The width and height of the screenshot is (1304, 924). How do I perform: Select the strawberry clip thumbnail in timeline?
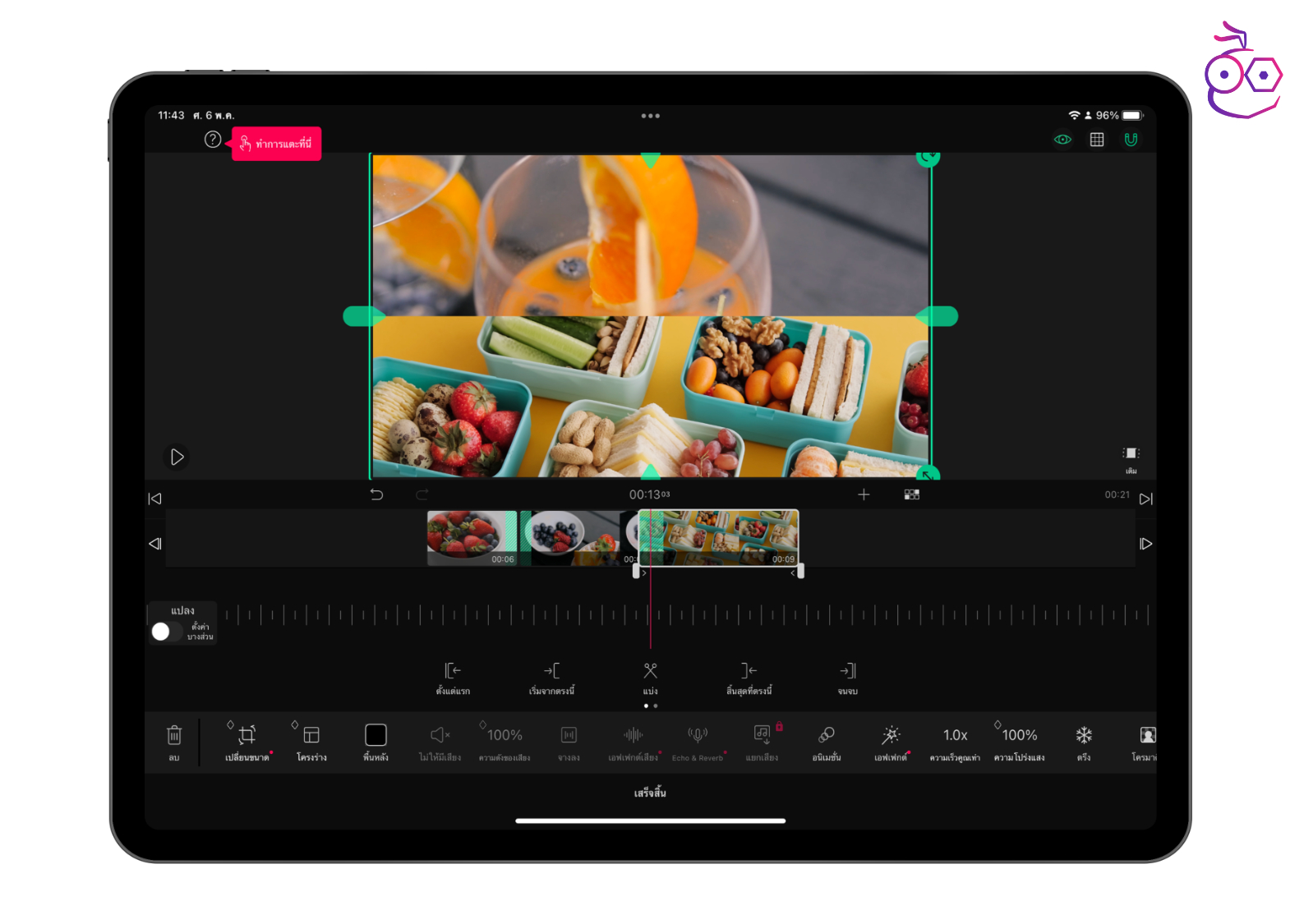pos(471,538)
